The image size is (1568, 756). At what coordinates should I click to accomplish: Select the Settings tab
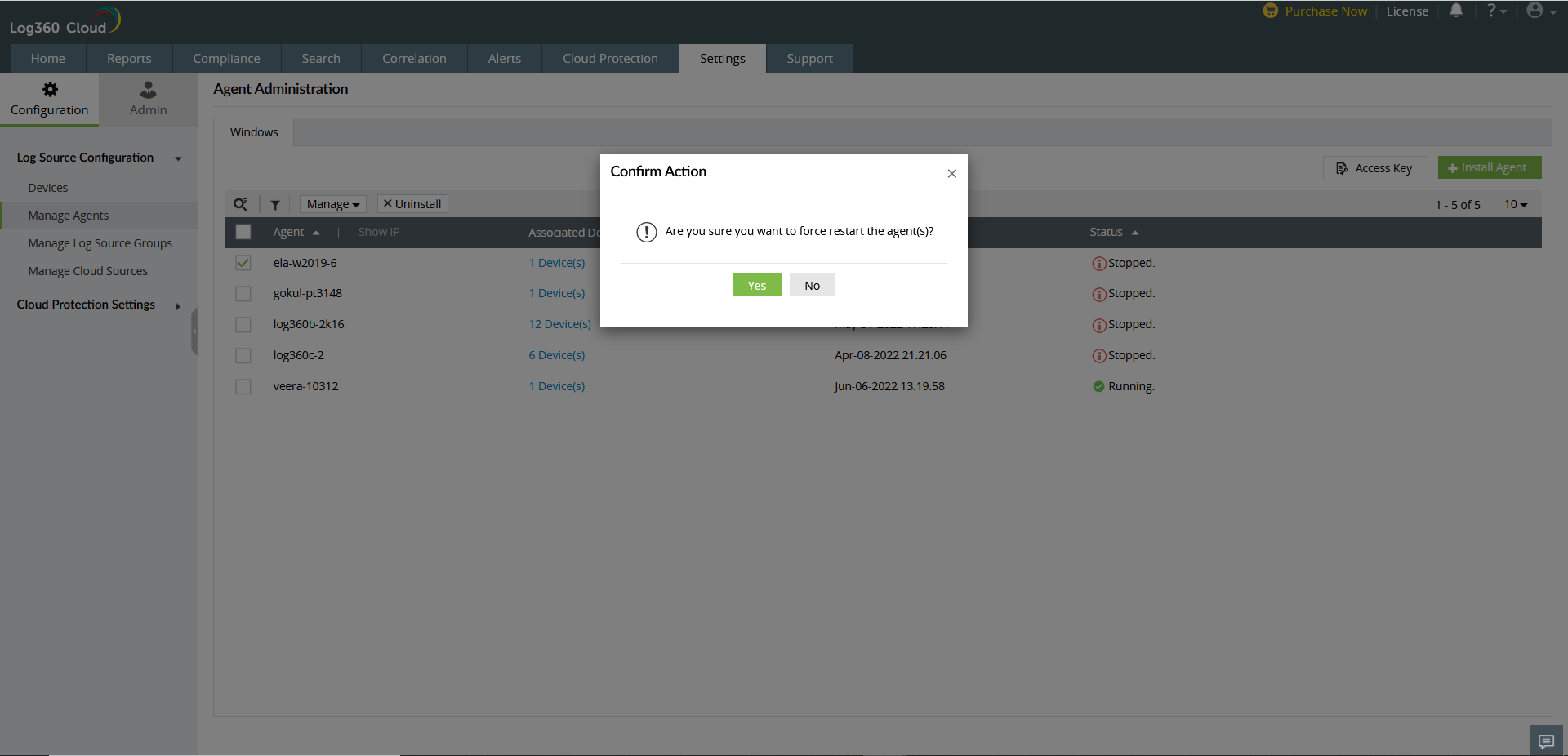point(723,59)
